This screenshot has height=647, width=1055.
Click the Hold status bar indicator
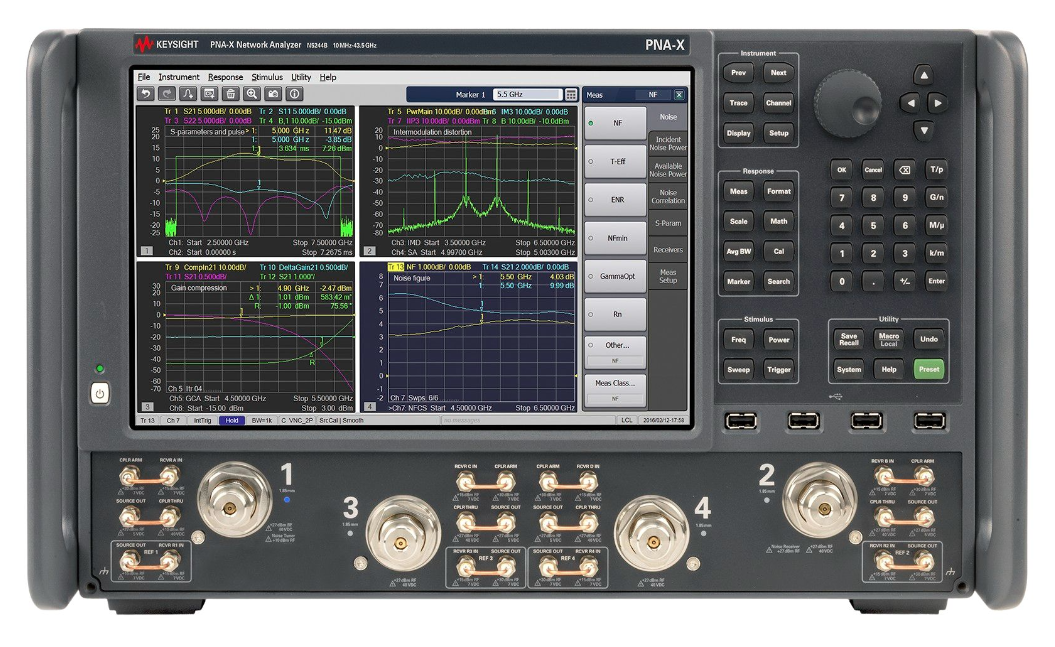(232, 420)
